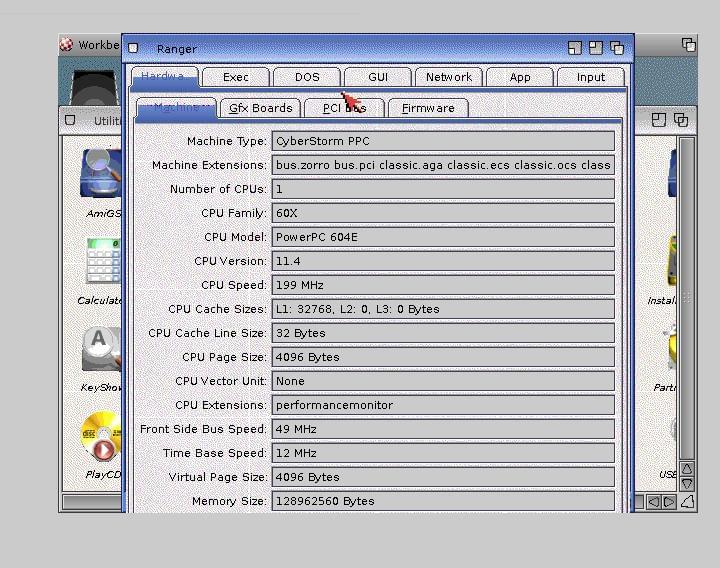Click the Time Base Speed field
Image resolution: width=720 pixels, height=568 pixels.
click(x=443, y=453)
